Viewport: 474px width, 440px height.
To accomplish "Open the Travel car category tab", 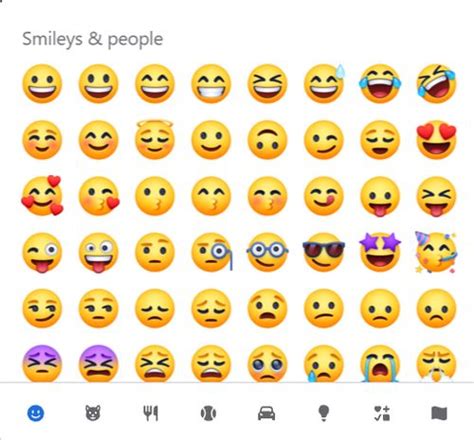I will coord(266,413).
